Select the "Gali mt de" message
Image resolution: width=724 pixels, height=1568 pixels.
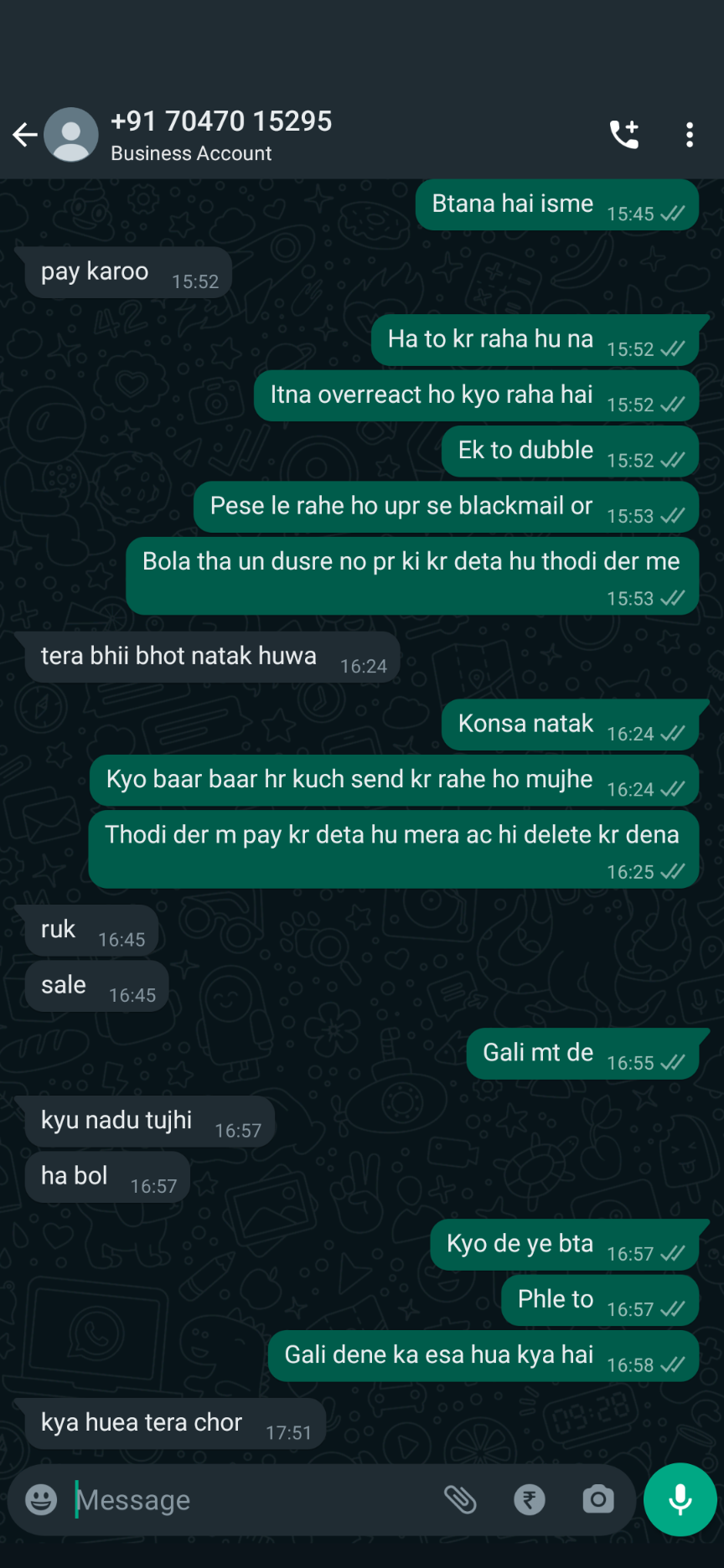[x=583, y=1054]
